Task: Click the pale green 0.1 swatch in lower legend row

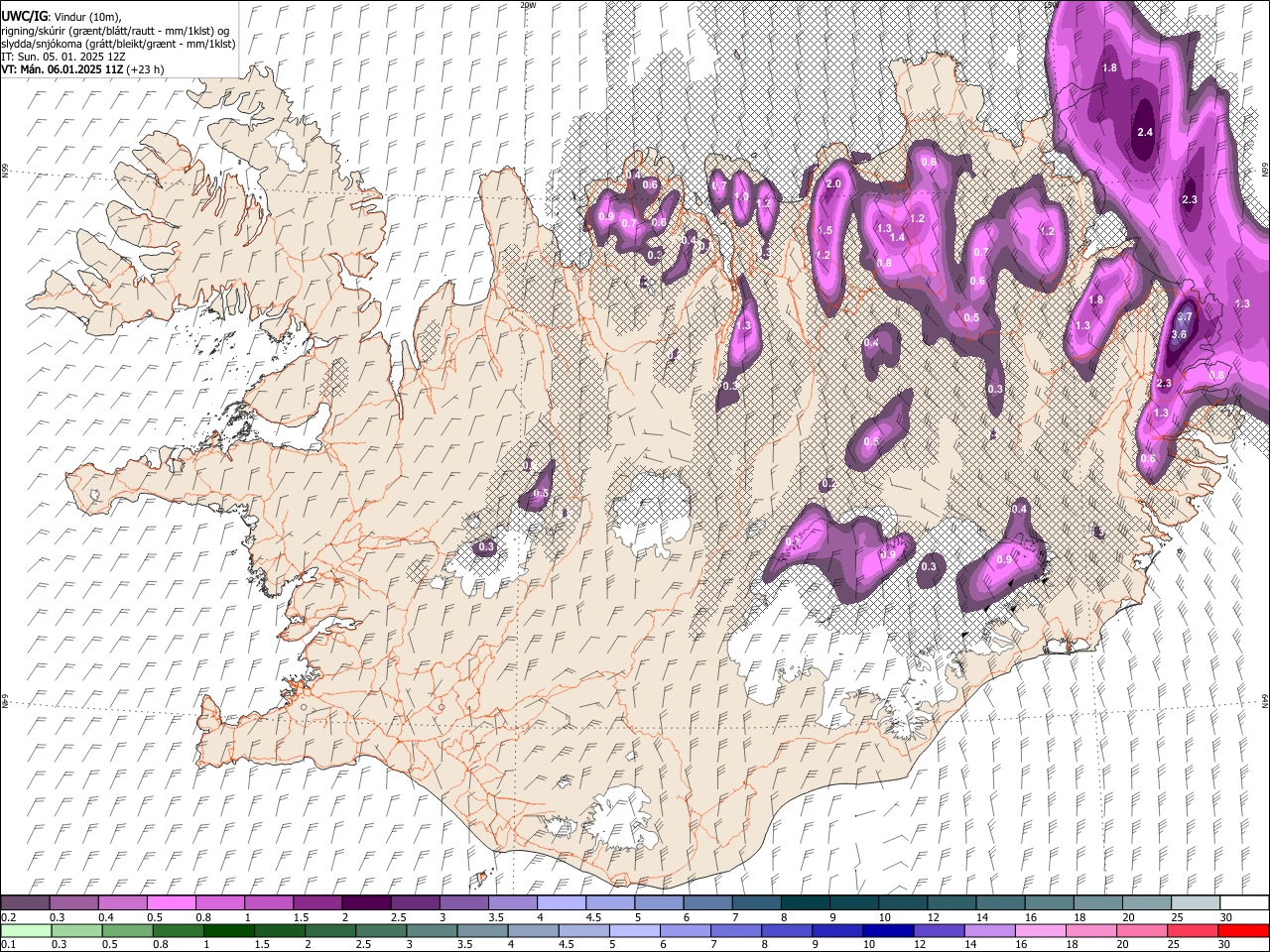Action: [26, 931]
